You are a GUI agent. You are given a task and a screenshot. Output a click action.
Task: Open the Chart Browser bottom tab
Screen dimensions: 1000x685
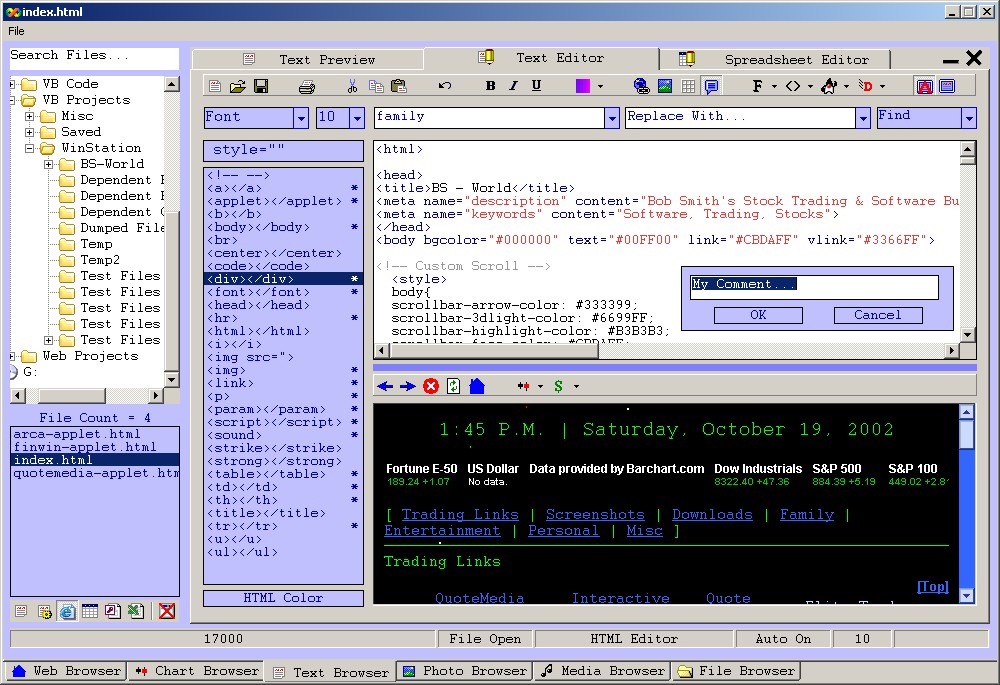click(x=196, y=671)
